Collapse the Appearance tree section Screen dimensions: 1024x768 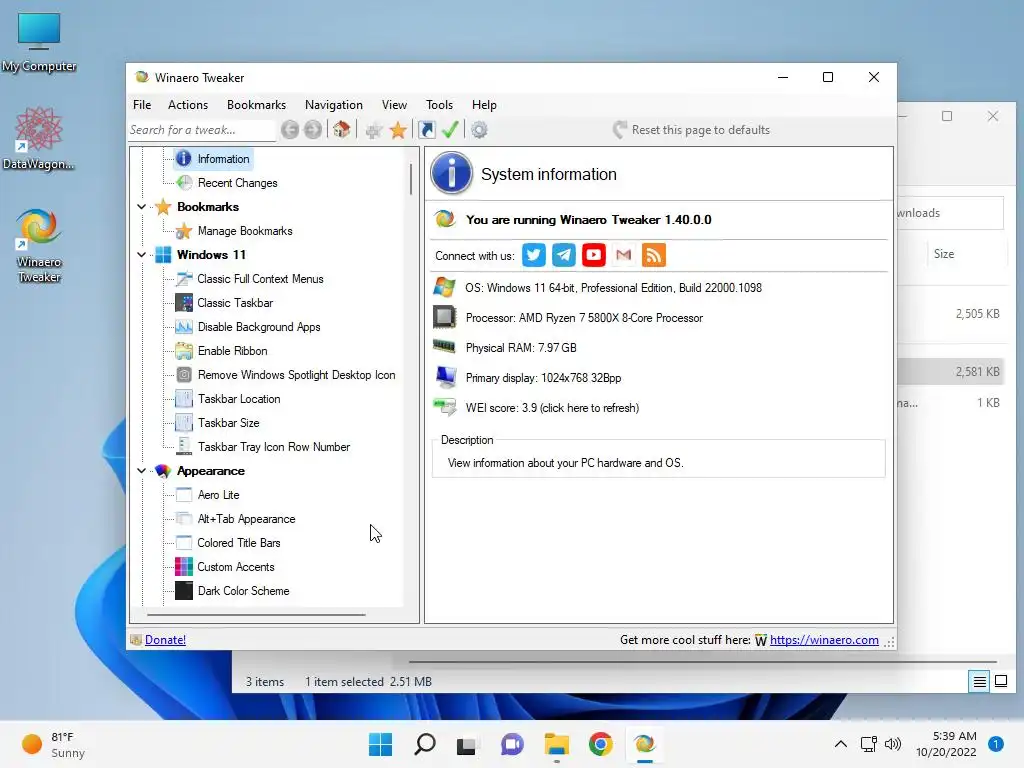tap(141, 471)
